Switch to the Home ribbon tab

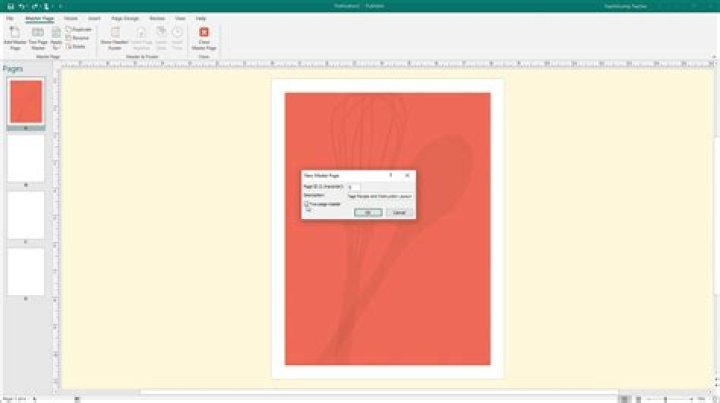[71, 18]
